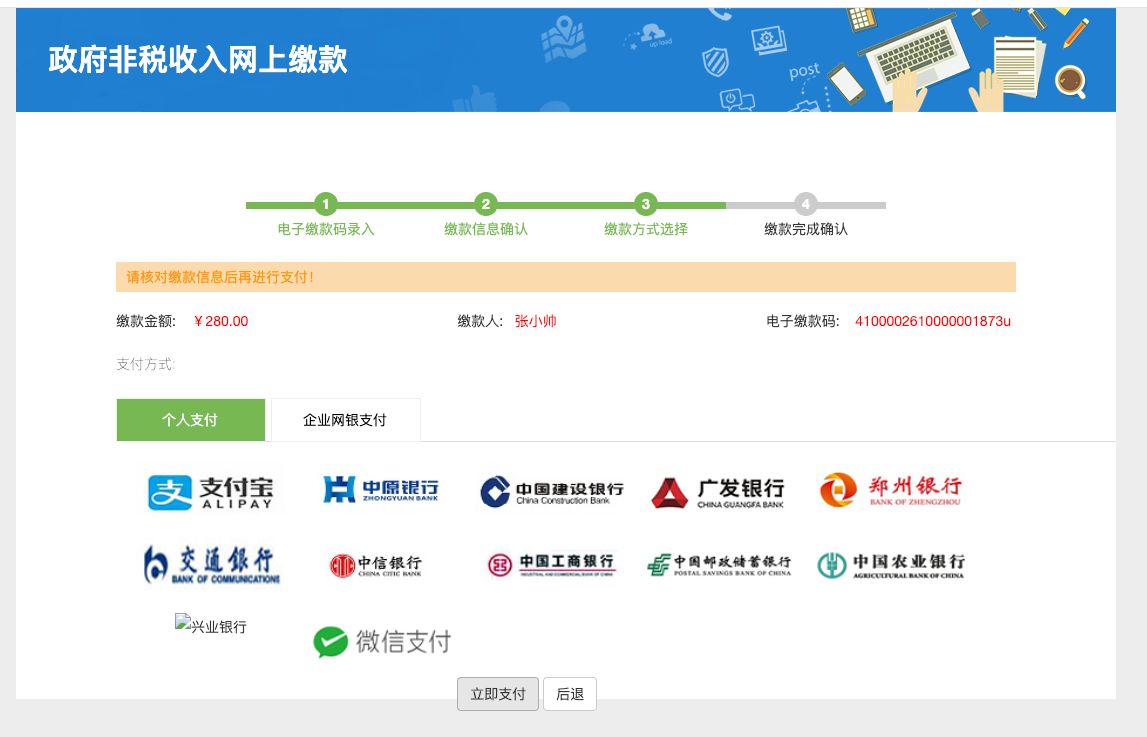The image size is (1147, 737).
Task: Select Postal Savings Bank of China logo
Action: coord(719,564)
